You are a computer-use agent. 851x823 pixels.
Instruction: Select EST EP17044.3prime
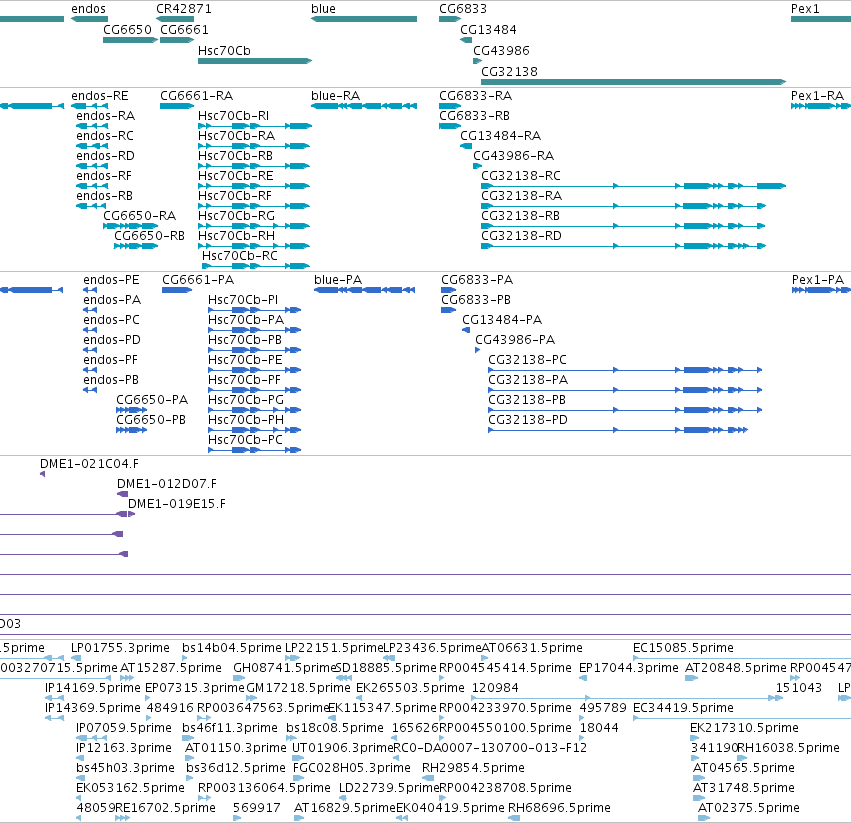[629, 668]
